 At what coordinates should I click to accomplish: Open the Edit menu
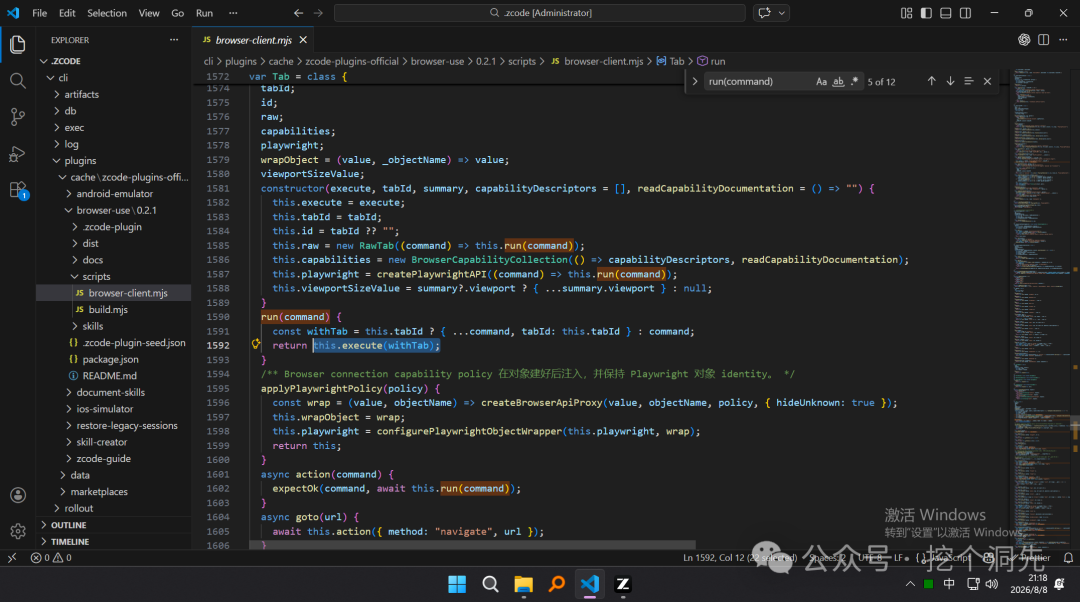click(x=67, y=13)
